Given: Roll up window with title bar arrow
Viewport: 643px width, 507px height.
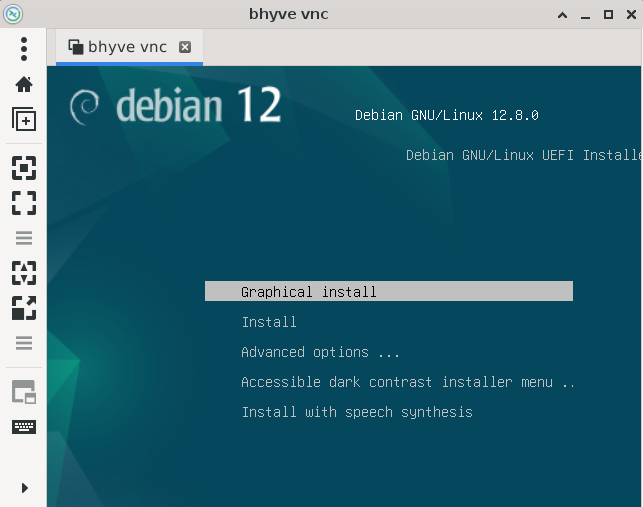Looking at the screenshot, I should click(563, 15).
